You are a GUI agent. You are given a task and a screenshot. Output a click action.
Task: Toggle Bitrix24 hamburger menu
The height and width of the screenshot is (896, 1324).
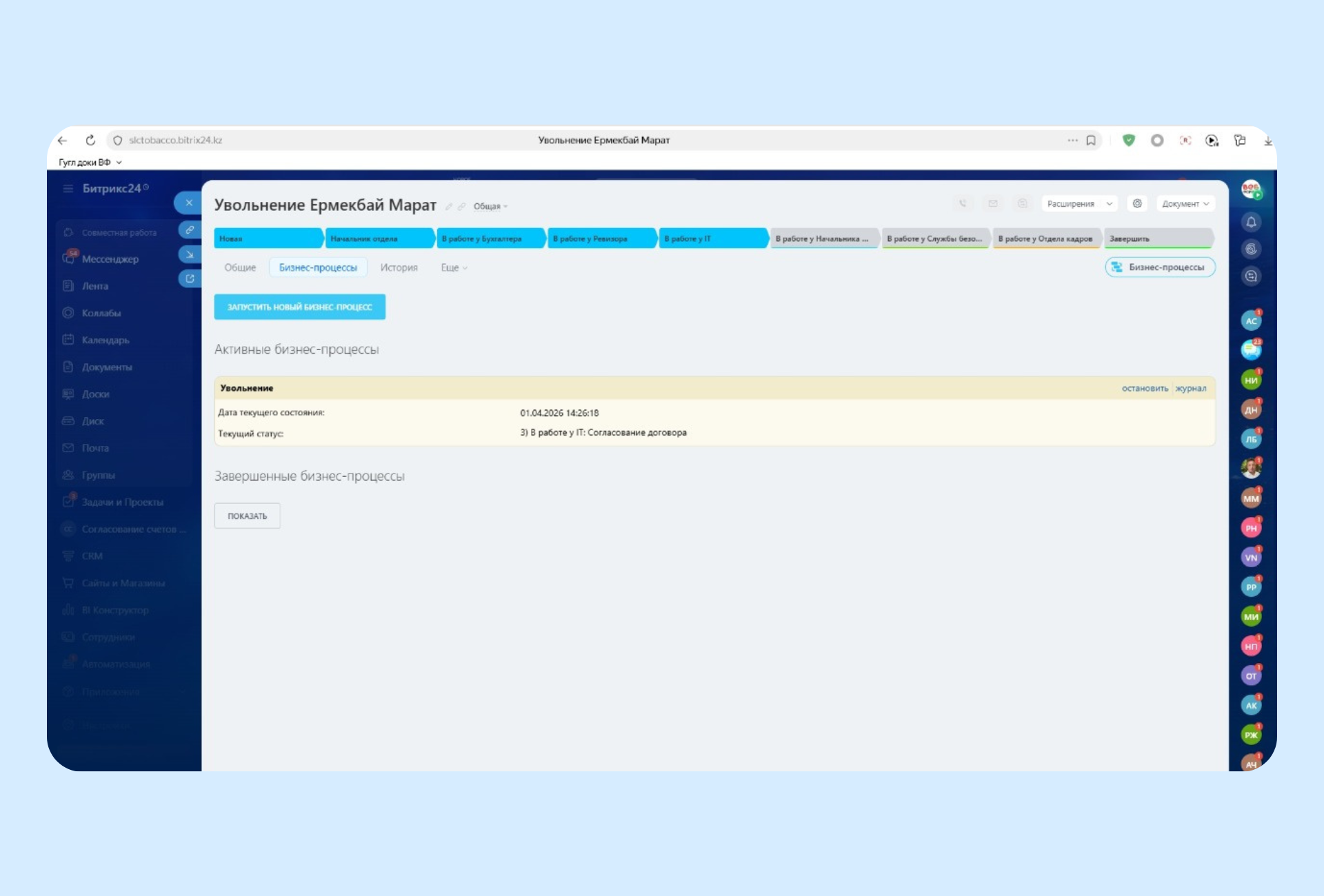point(68,188)
